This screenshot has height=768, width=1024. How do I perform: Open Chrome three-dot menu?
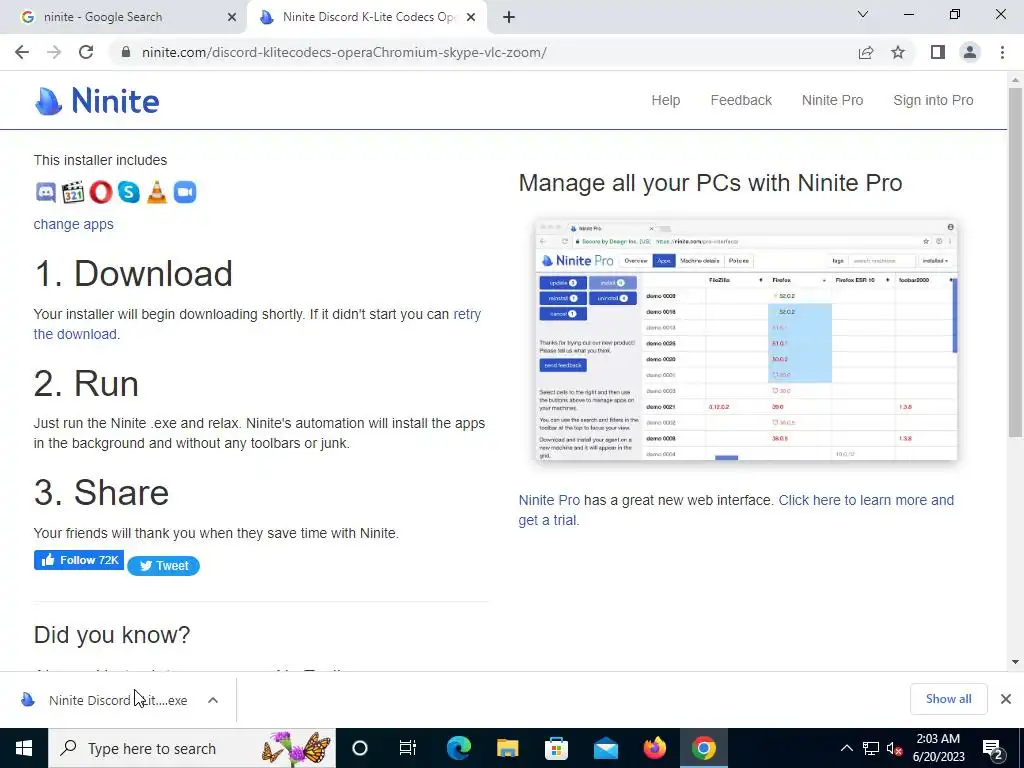pos(1002,52)
